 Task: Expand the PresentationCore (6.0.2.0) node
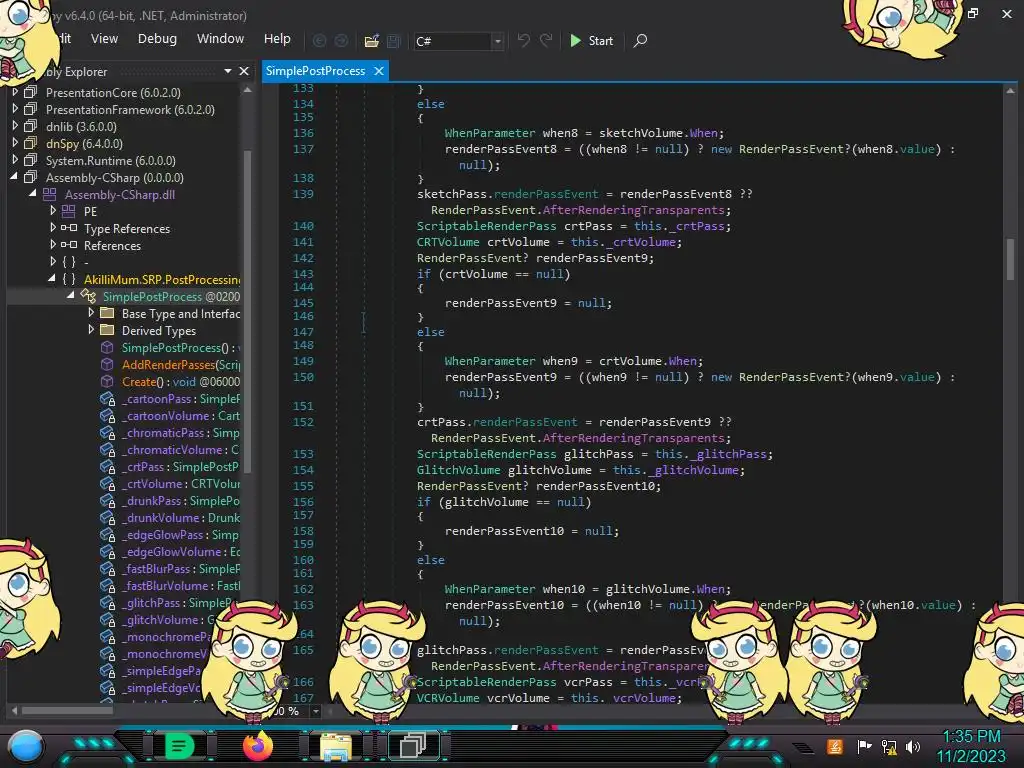[15, 92]
